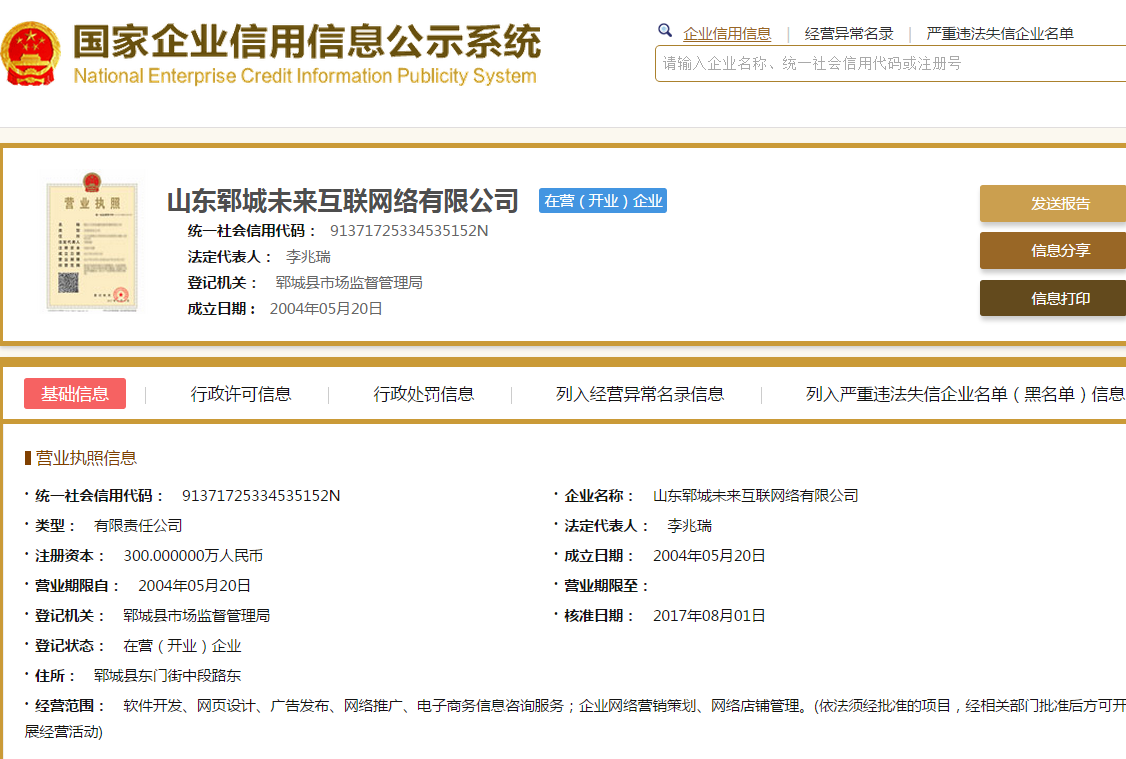The height and width of the screenshot is (759, 1126).
Task: Select 严重违法失信企业名单 search category
Action: pyautogui.click(x=1000, y=34)
